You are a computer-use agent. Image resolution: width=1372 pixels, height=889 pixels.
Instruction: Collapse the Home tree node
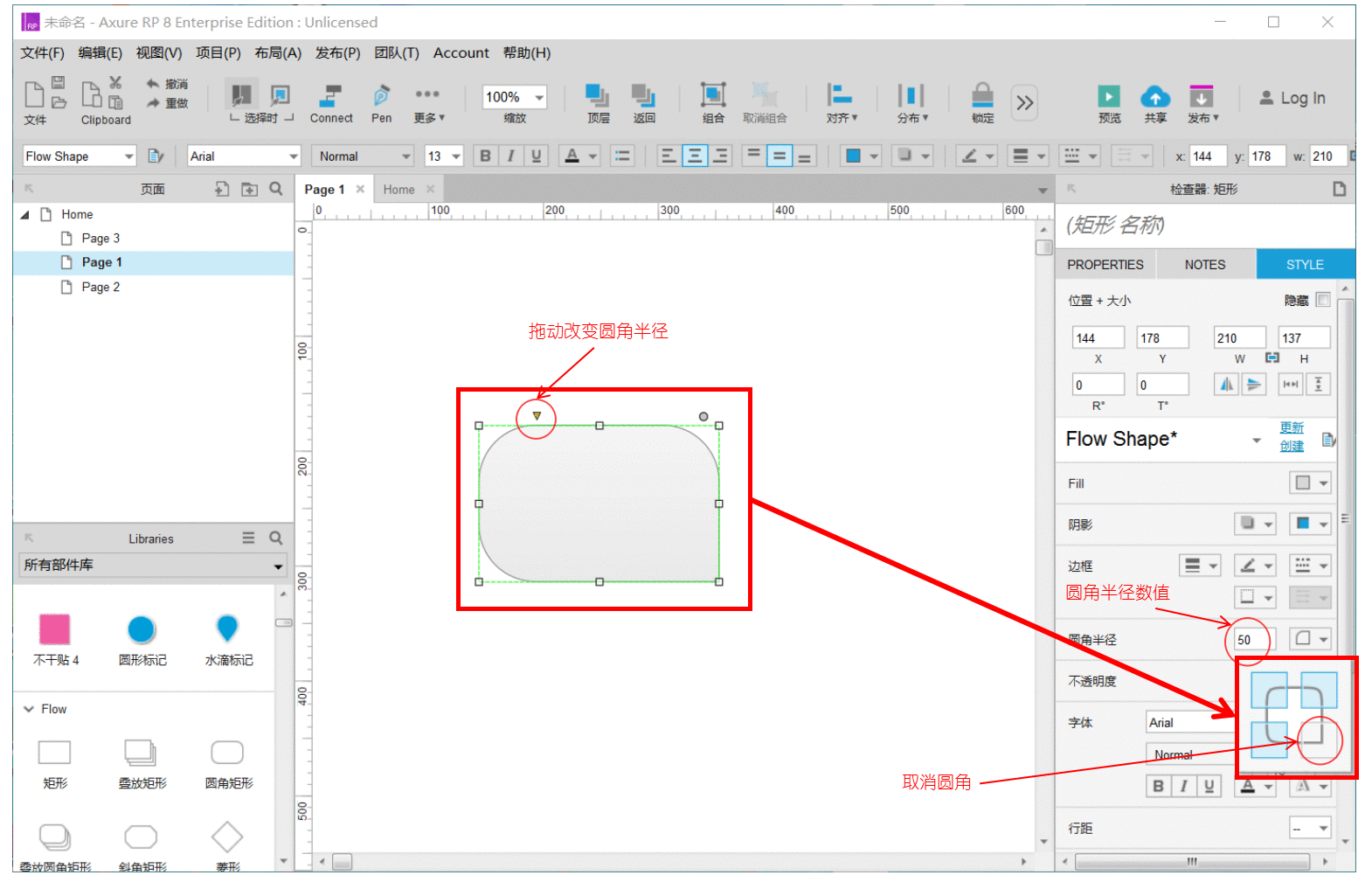tap(25, 214)
